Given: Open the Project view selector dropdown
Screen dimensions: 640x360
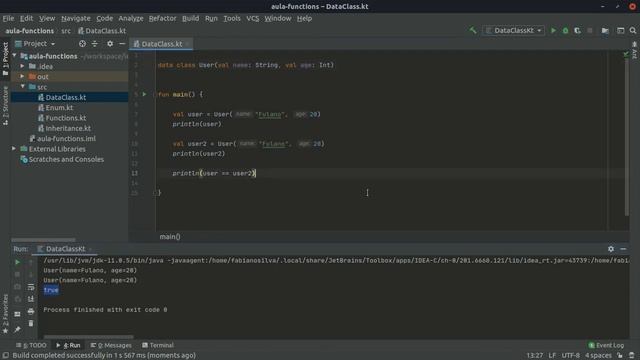Looking at the screenshot, I should (35, 44).
